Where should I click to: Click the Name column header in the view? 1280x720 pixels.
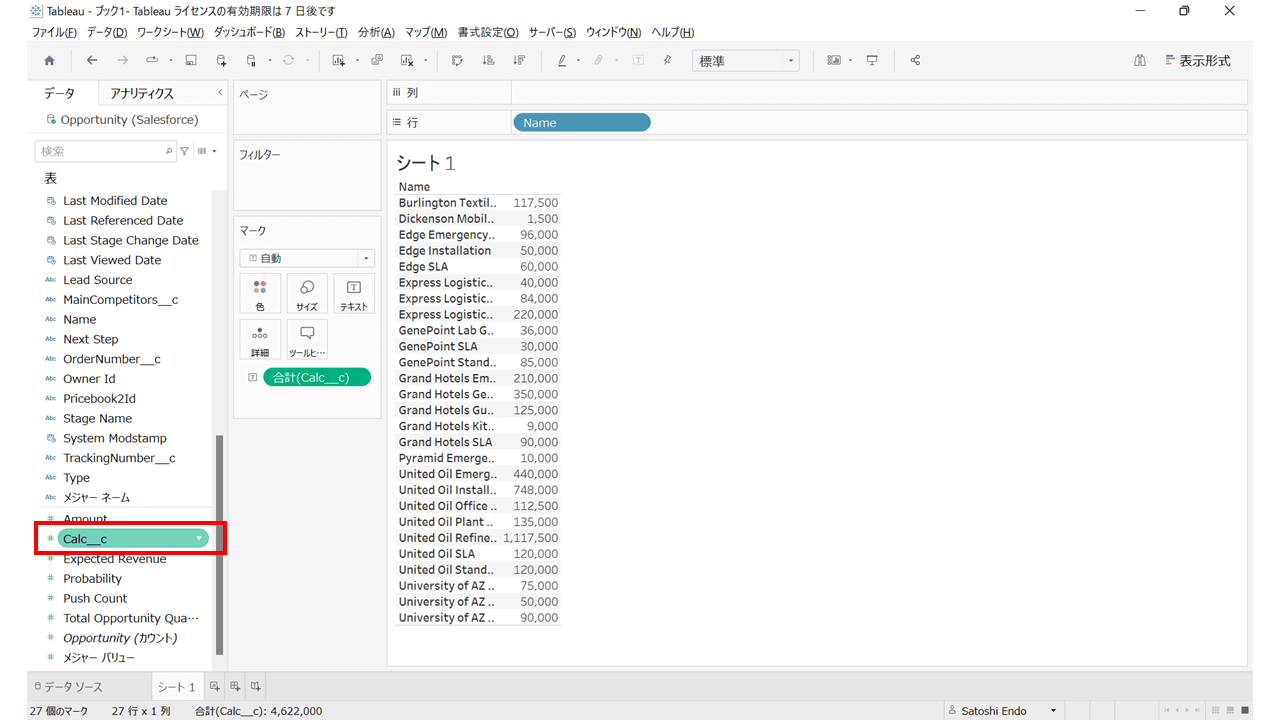click(414, 187)
